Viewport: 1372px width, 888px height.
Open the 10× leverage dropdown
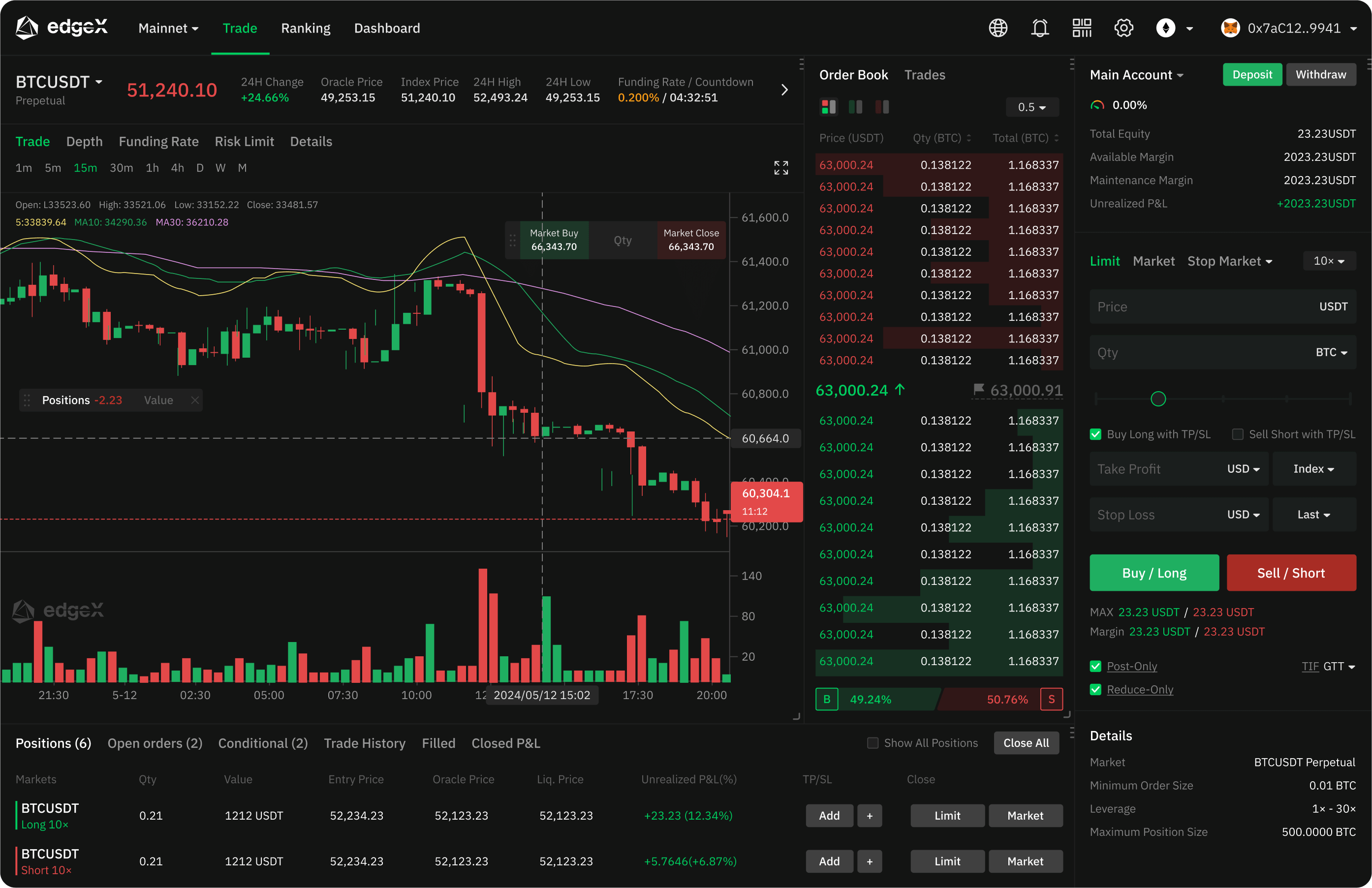(1328, 261)
